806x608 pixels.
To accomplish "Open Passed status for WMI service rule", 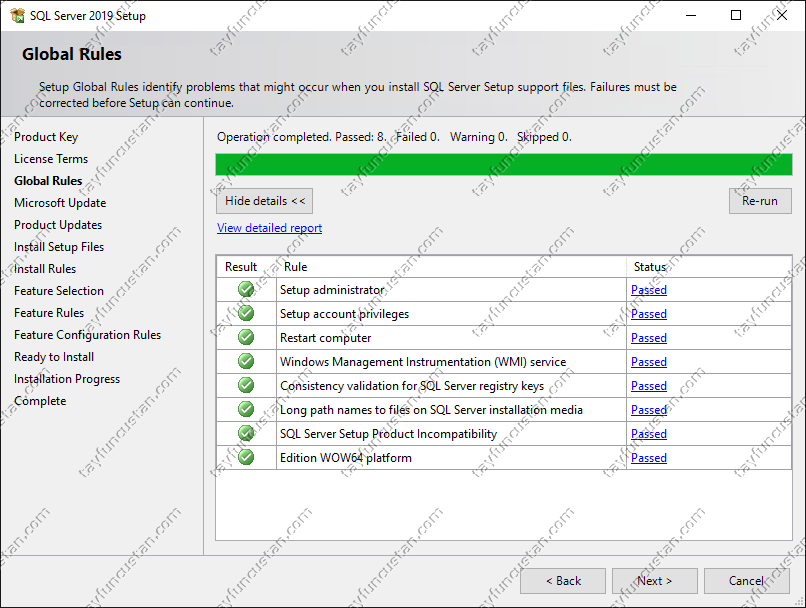I will pos(649,362).
